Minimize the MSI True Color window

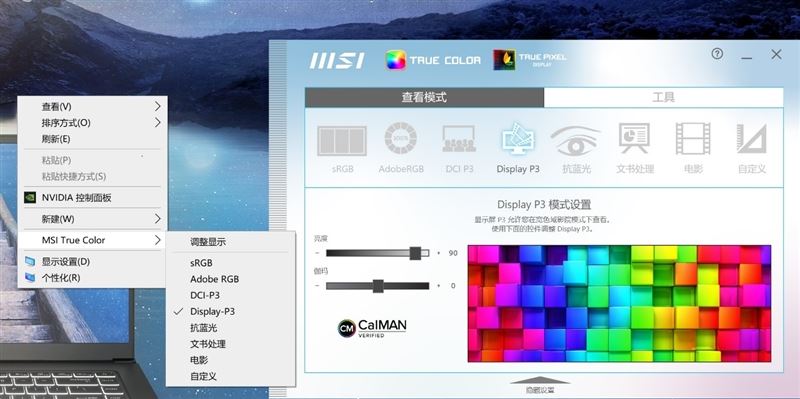[x=747, y=58]
